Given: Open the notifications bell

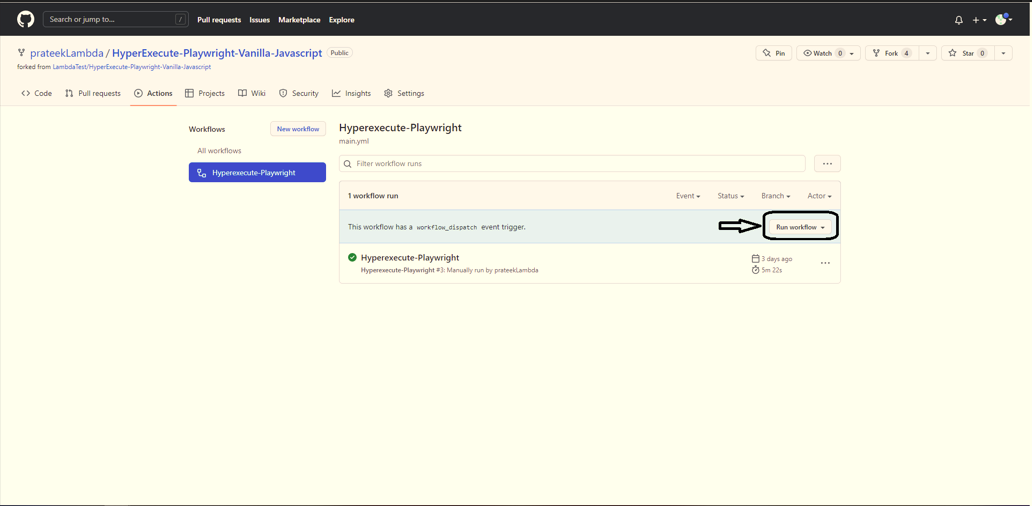Looking at the screenshot, I should coord(958,20).
